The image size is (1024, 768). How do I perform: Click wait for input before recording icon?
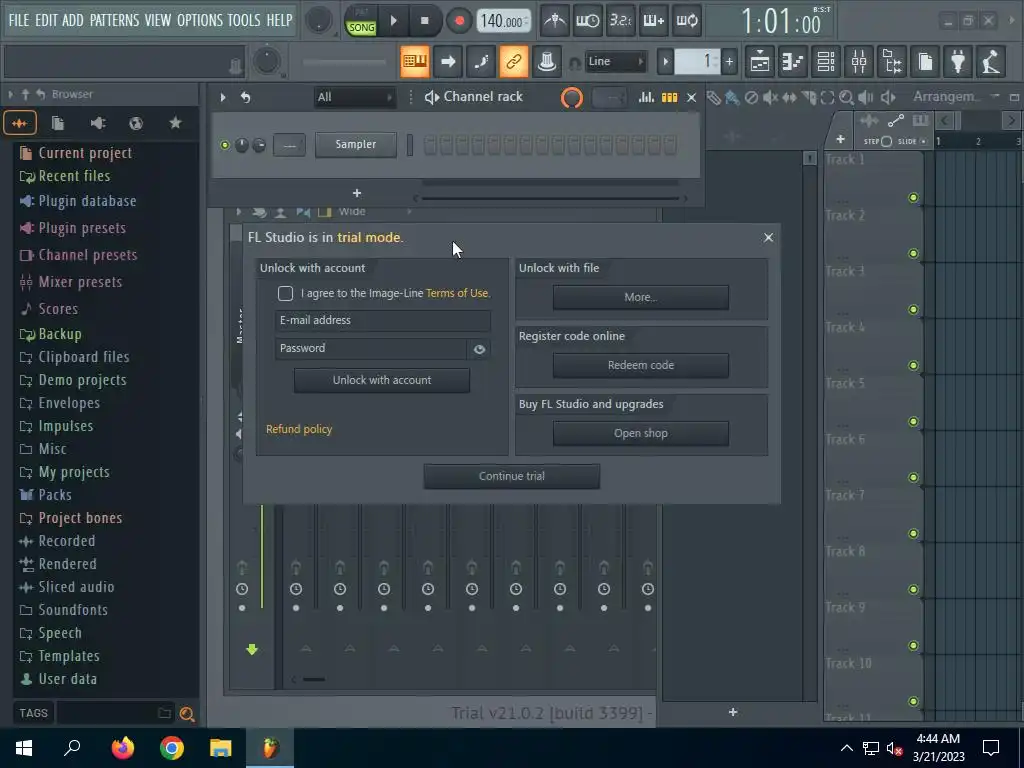coord(587,20)
